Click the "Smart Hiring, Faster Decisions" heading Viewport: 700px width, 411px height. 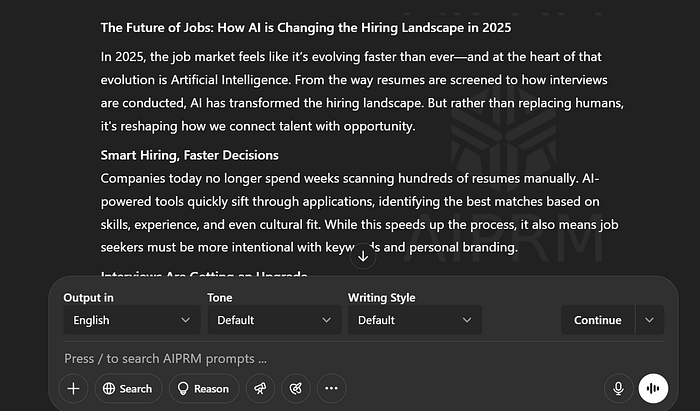click(x=189, y=155)
